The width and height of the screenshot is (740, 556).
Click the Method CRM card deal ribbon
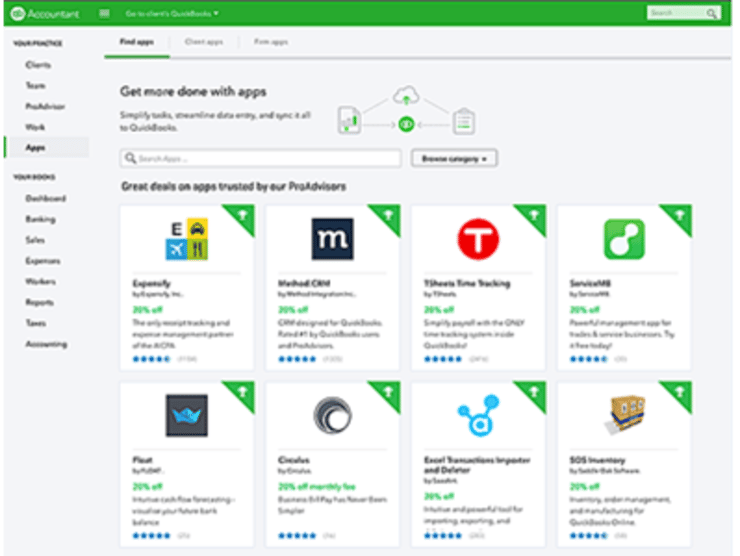[x=387, y=217]
